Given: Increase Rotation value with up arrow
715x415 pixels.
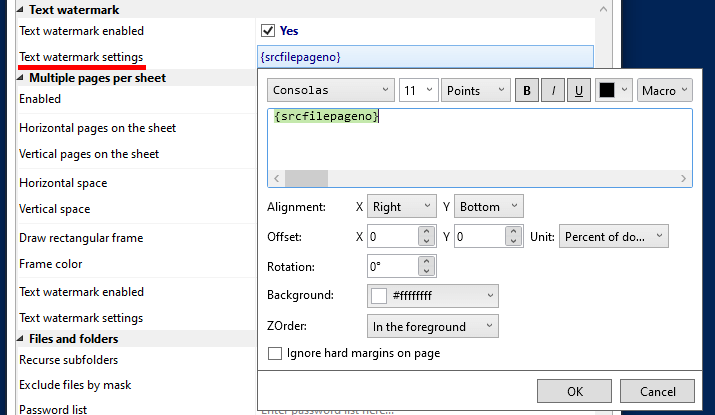Looking at the screenshot, I should pyautogui.click(x=426, y=261).
